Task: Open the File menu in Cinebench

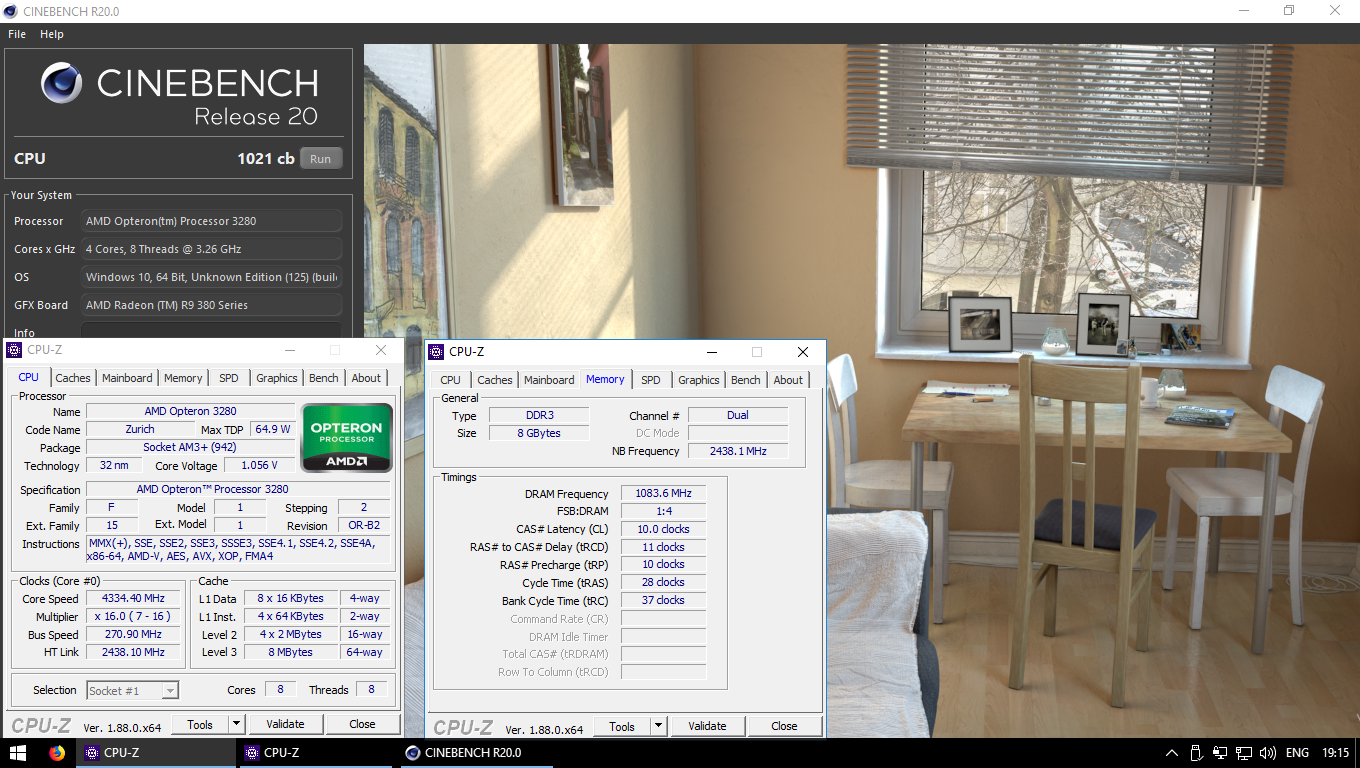Action: coord(16,34)
